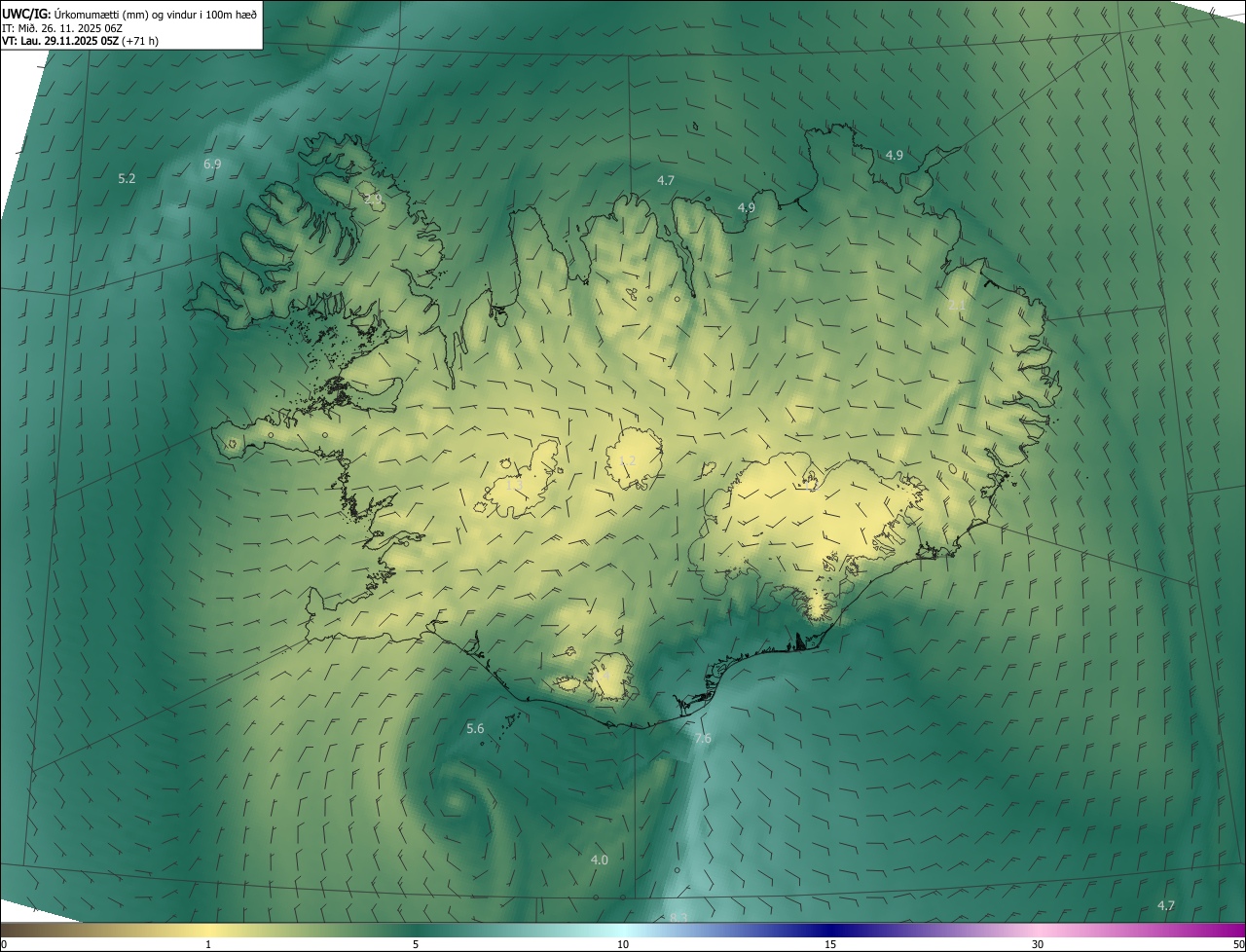The image size is (1246, 952).
Task: Click the 5.6 value off the south coast
Action: click(475, 728)
